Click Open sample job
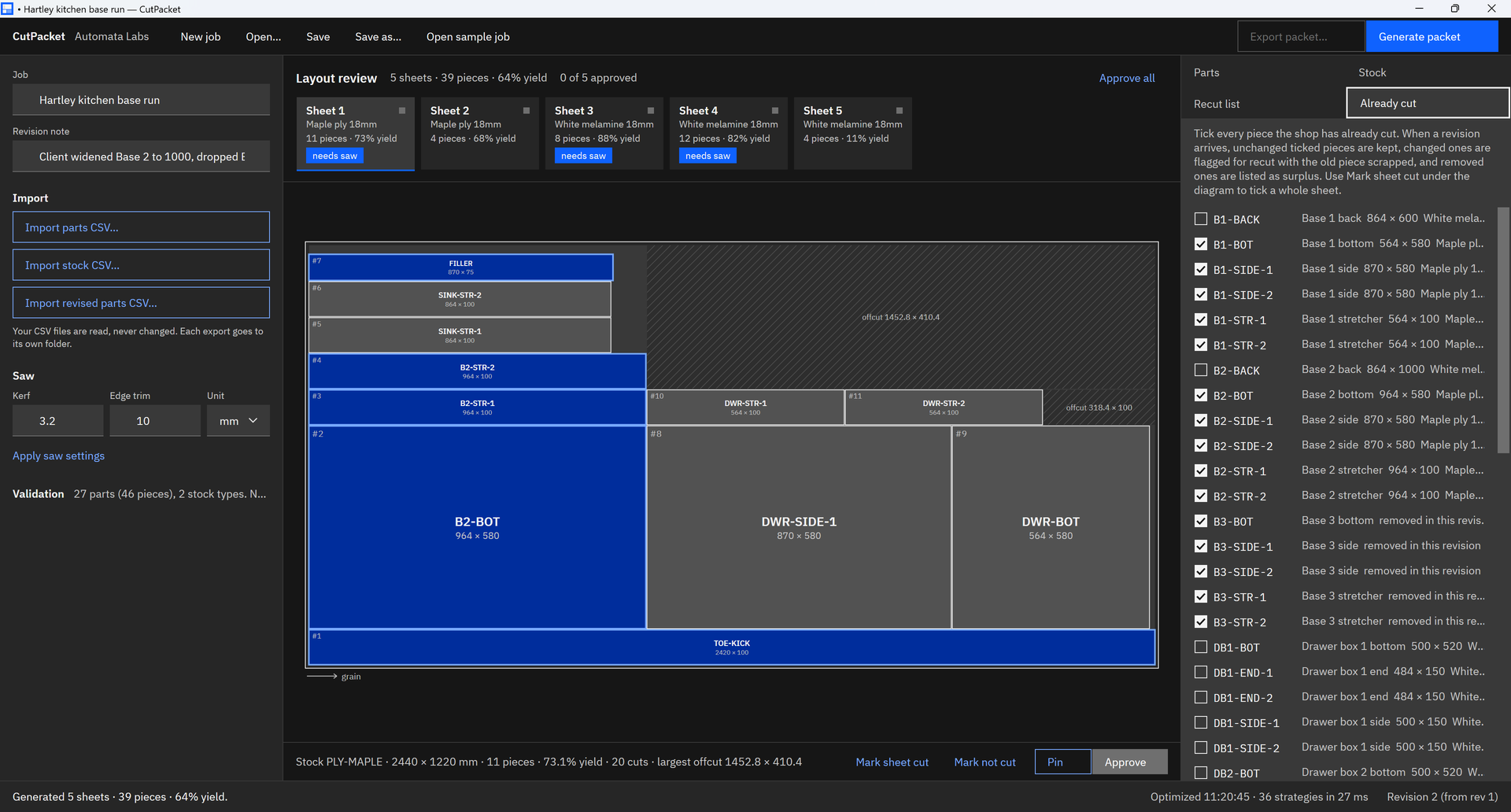1511x812 pixels. click(x=468, y=37)
